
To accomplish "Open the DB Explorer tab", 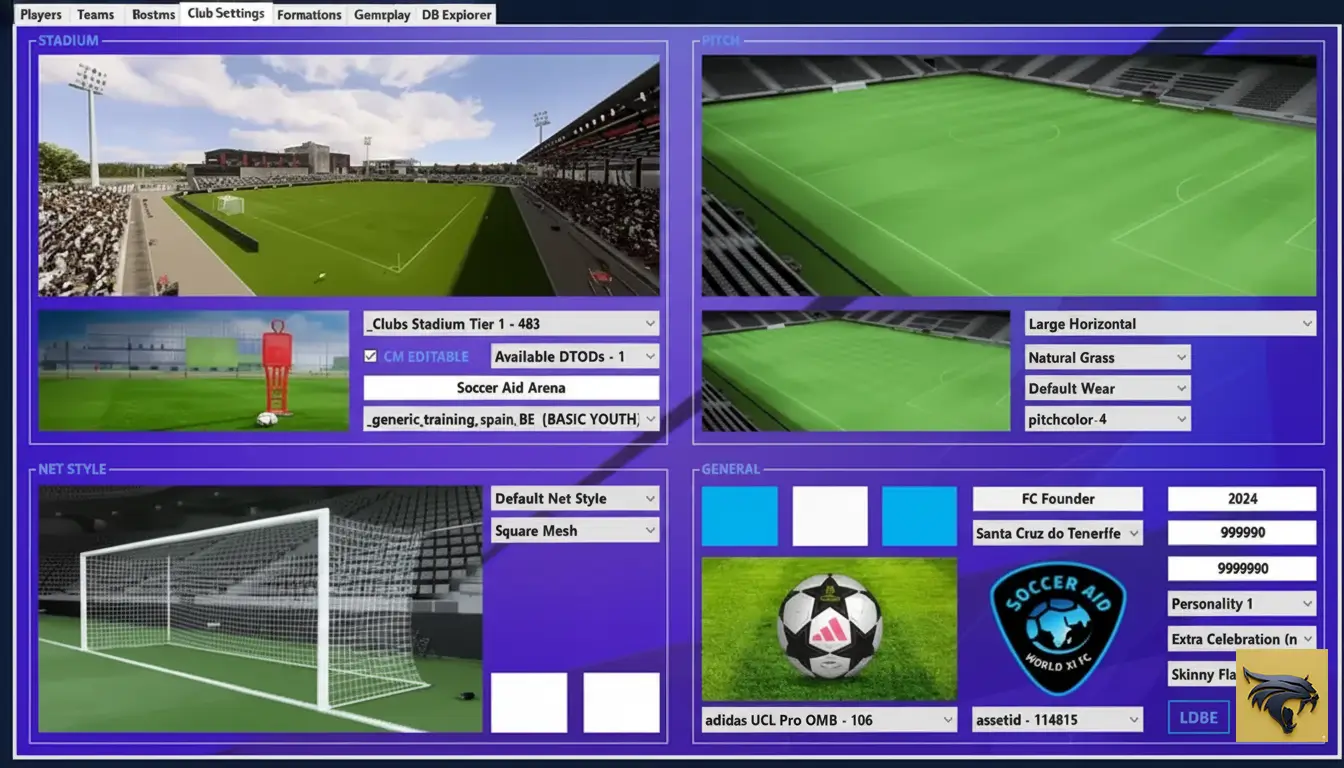I will pyautogui.click(x=456, y=15).
